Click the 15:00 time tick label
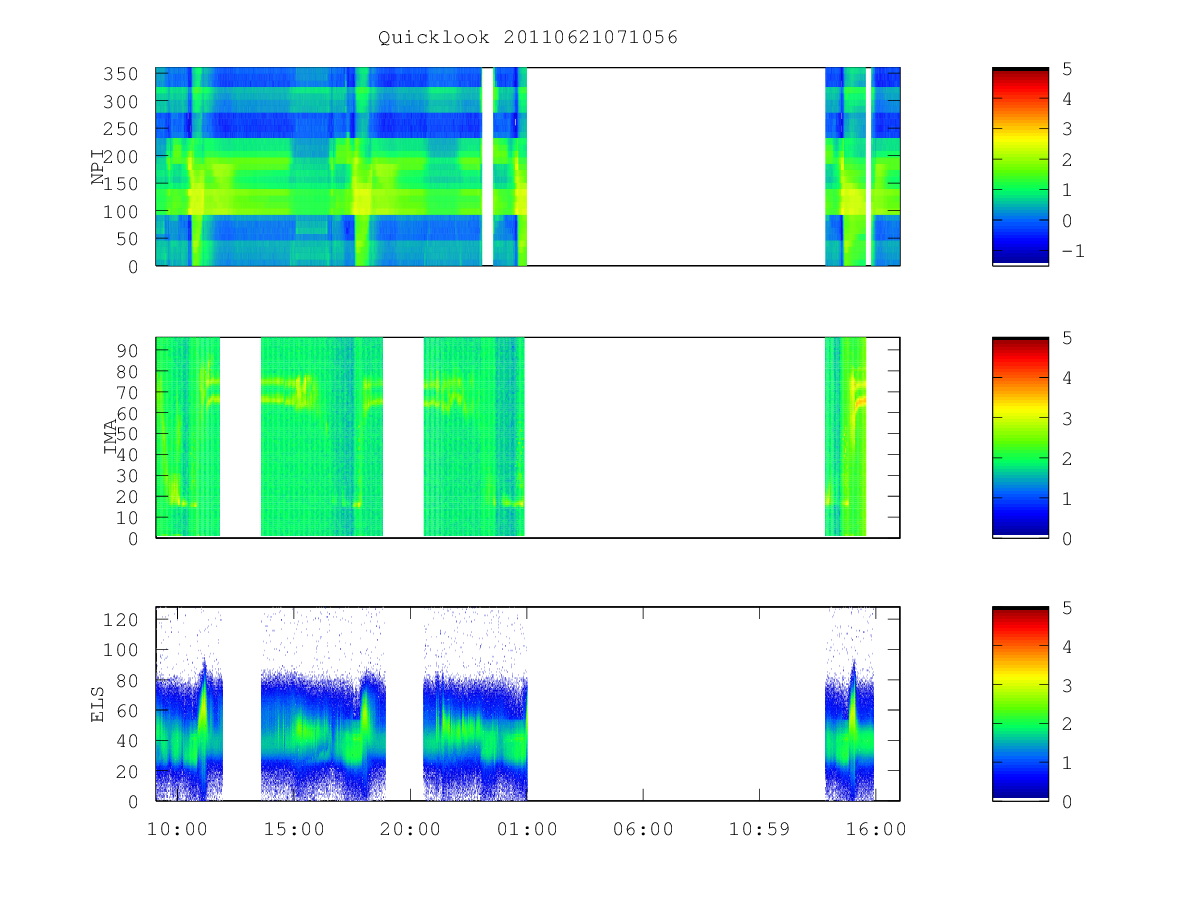The height and width of the screenshot is (900, 1200). [293, 829]
